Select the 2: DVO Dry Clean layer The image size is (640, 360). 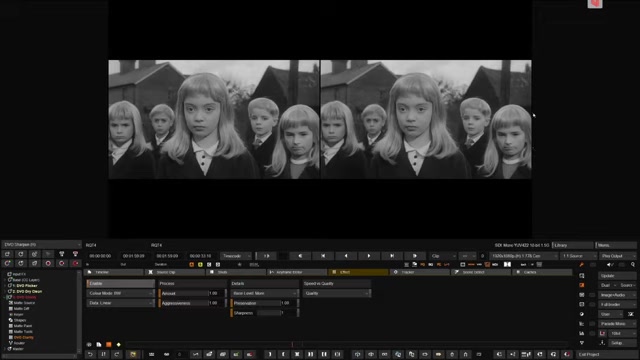pos(27,291)
